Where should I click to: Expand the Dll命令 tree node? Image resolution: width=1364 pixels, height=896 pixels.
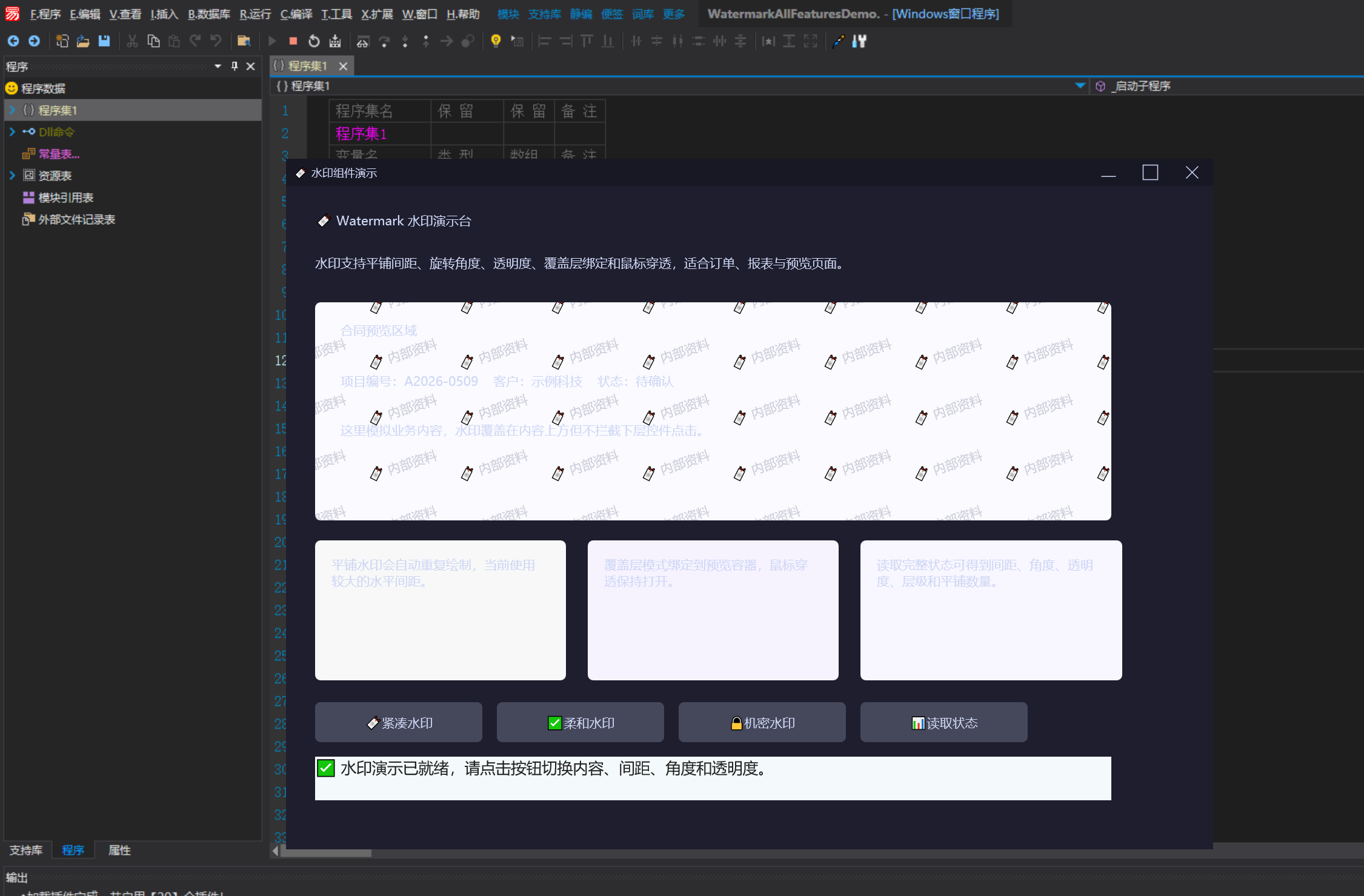point(12,131)
